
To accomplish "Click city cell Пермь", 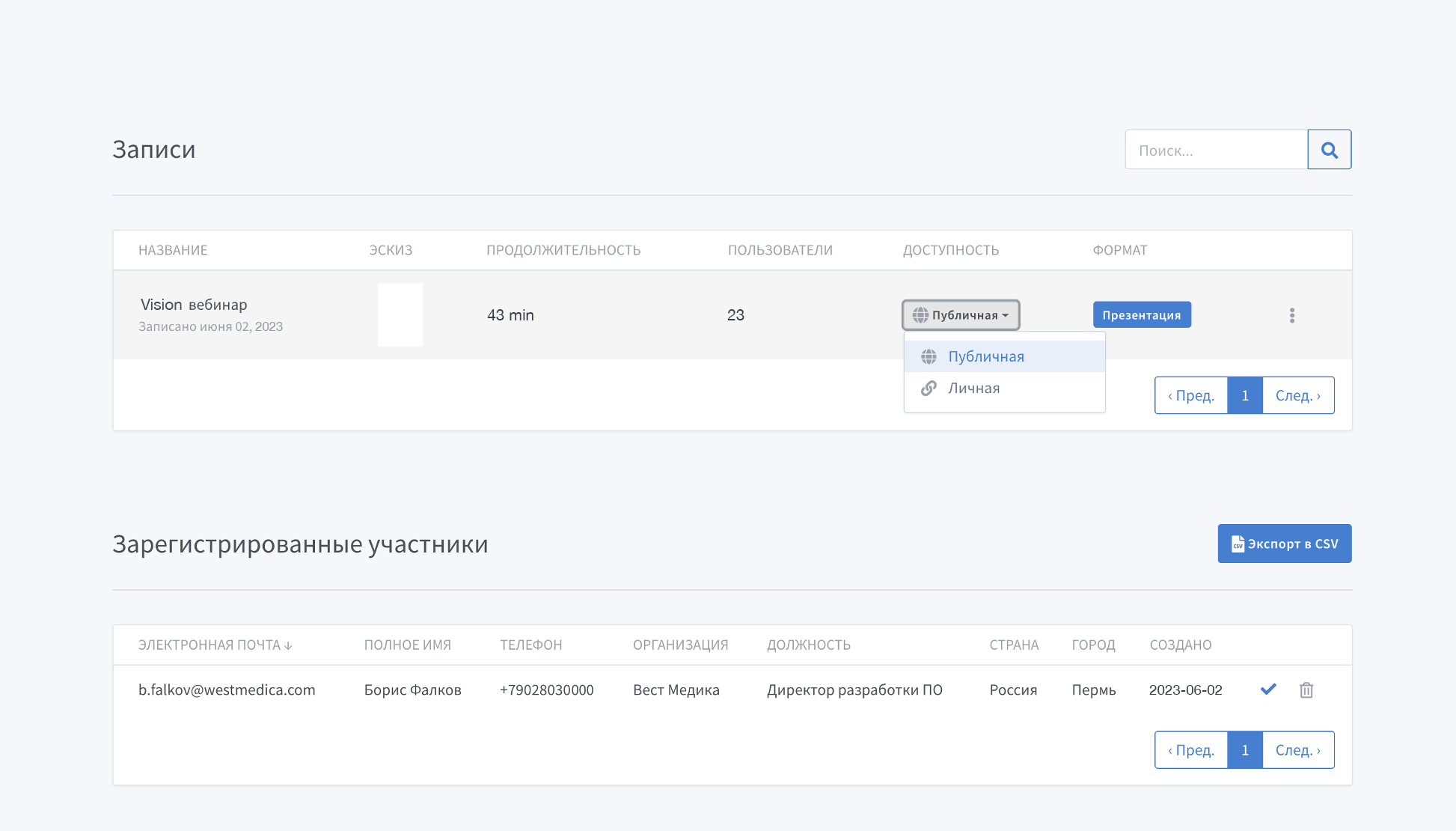I will tap(1094, 690).
